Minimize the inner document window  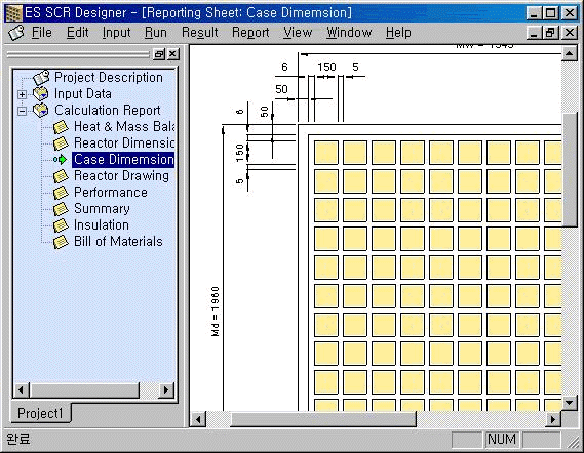click(535, 33)
